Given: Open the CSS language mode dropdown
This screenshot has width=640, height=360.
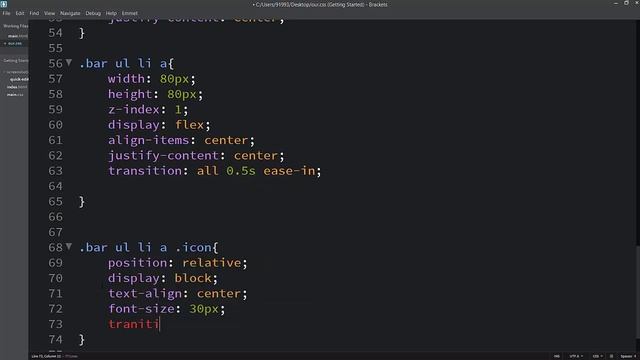Looking at the screenshot, I should point(598,356).
